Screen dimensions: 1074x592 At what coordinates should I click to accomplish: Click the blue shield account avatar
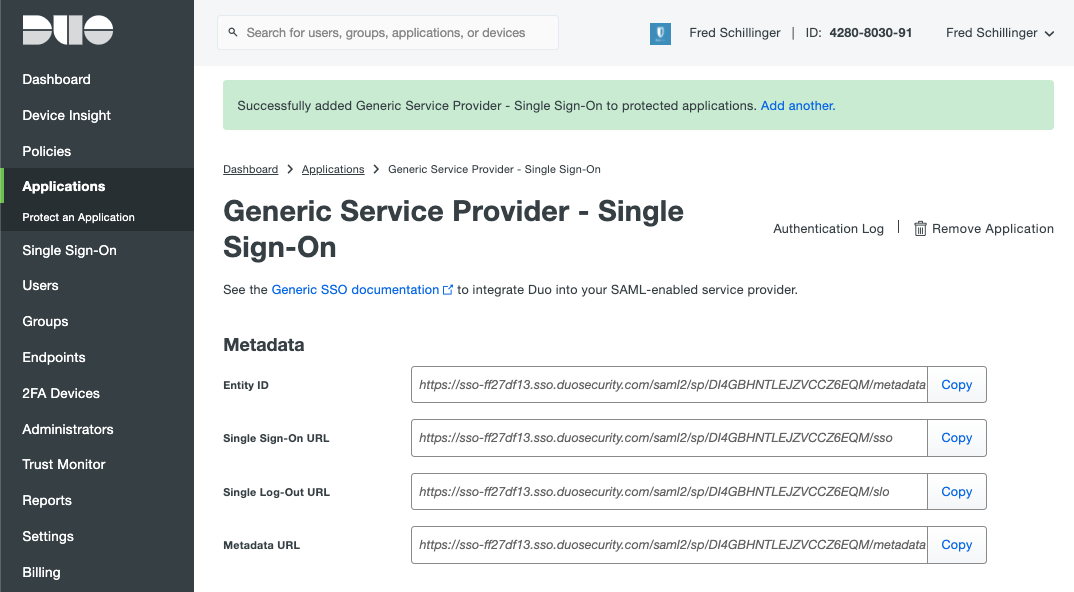(660, 33)
